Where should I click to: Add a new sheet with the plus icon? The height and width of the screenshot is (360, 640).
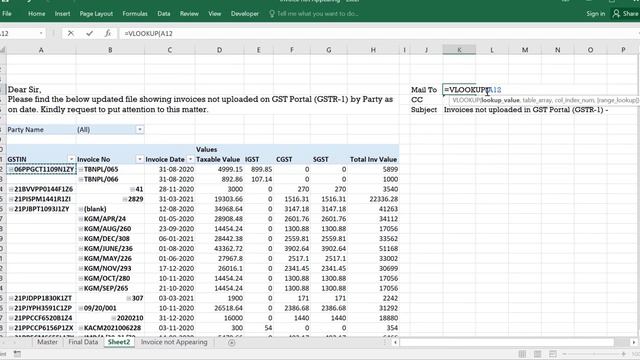tap(231, 343)
